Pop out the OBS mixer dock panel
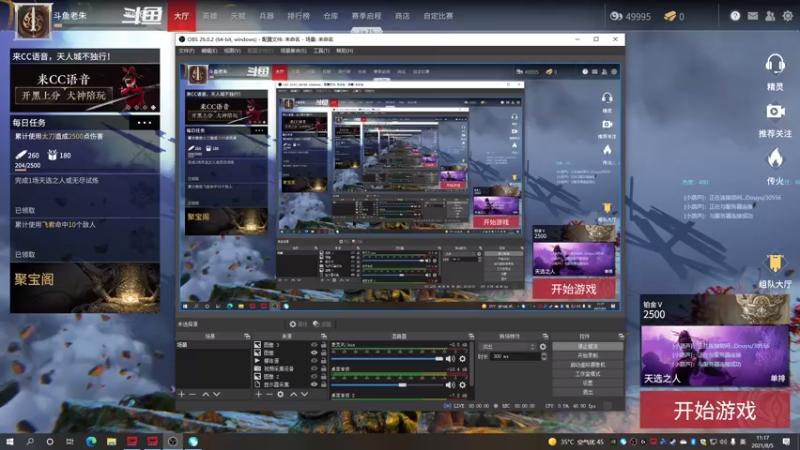The image size is (800, 450). (x=471, y=336)
